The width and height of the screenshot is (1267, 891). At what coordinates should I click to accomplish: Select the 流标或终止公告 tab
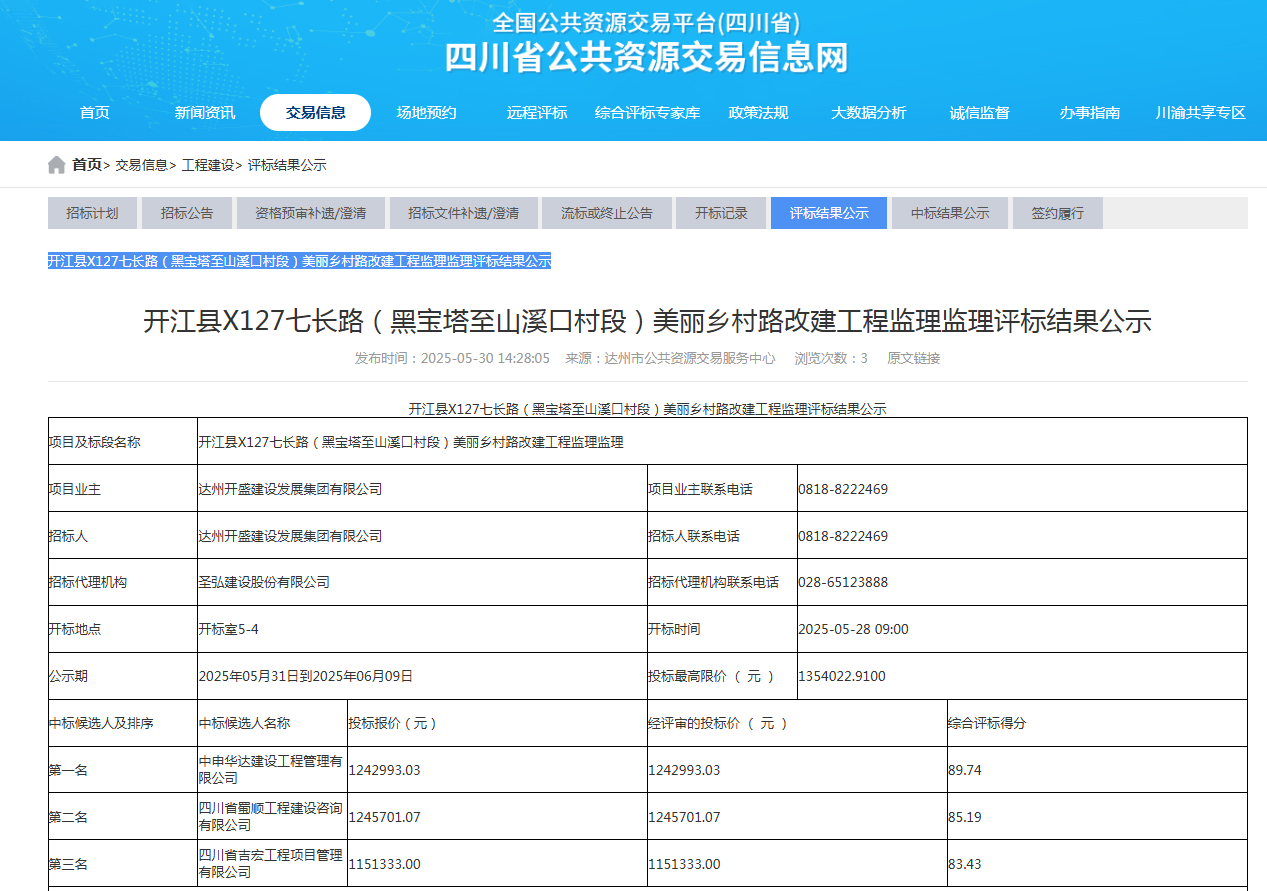(606, 213)
